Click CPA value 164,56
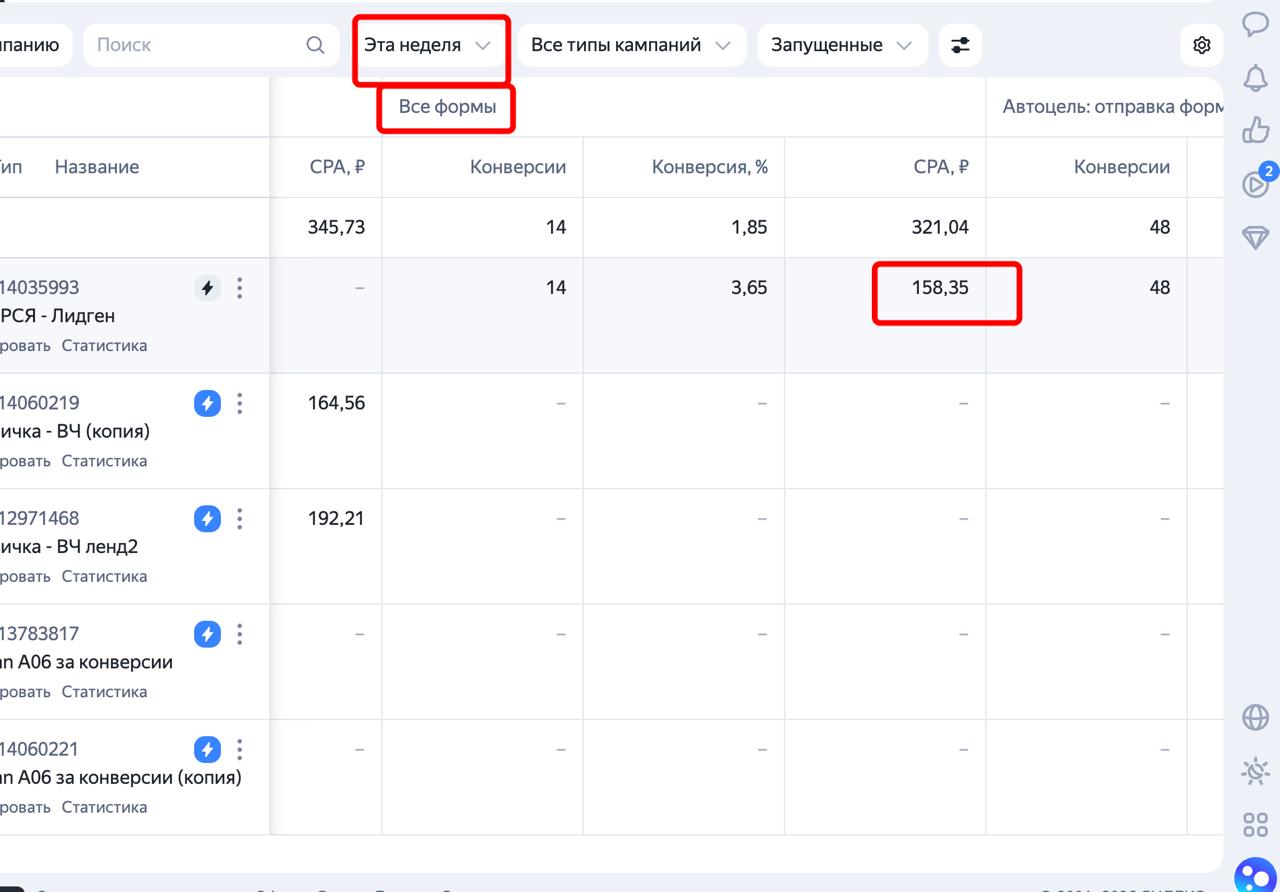 (x=337, y=404)
